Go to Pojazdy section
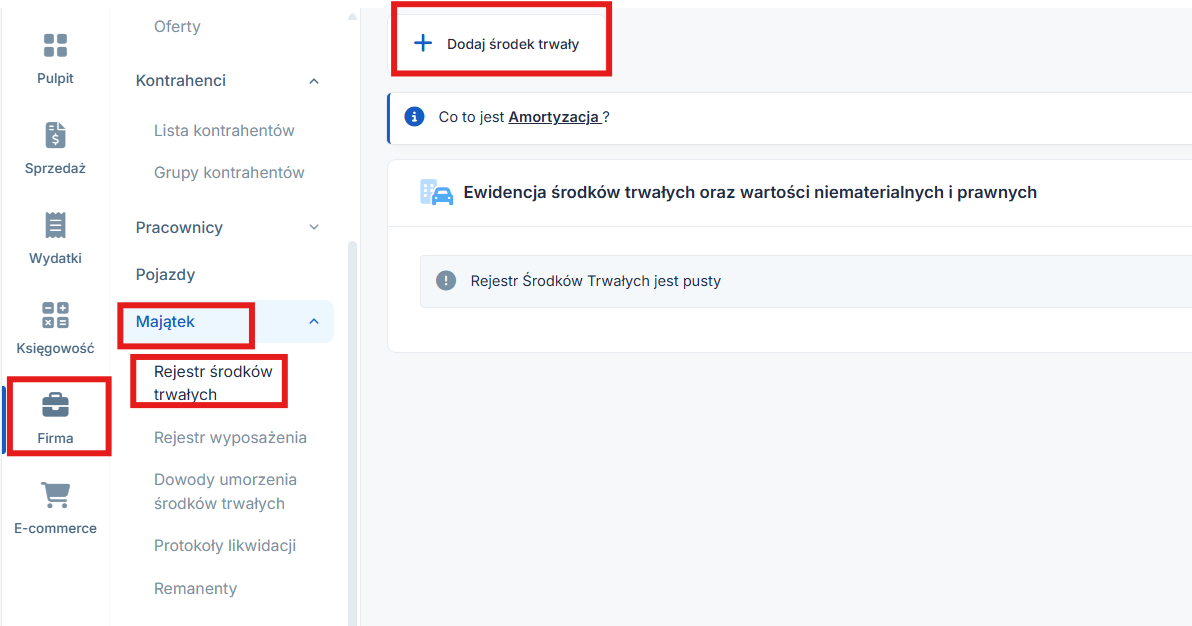Image resolution: width=1192 pixels, height=626 pixels. [x=165, y=274]
